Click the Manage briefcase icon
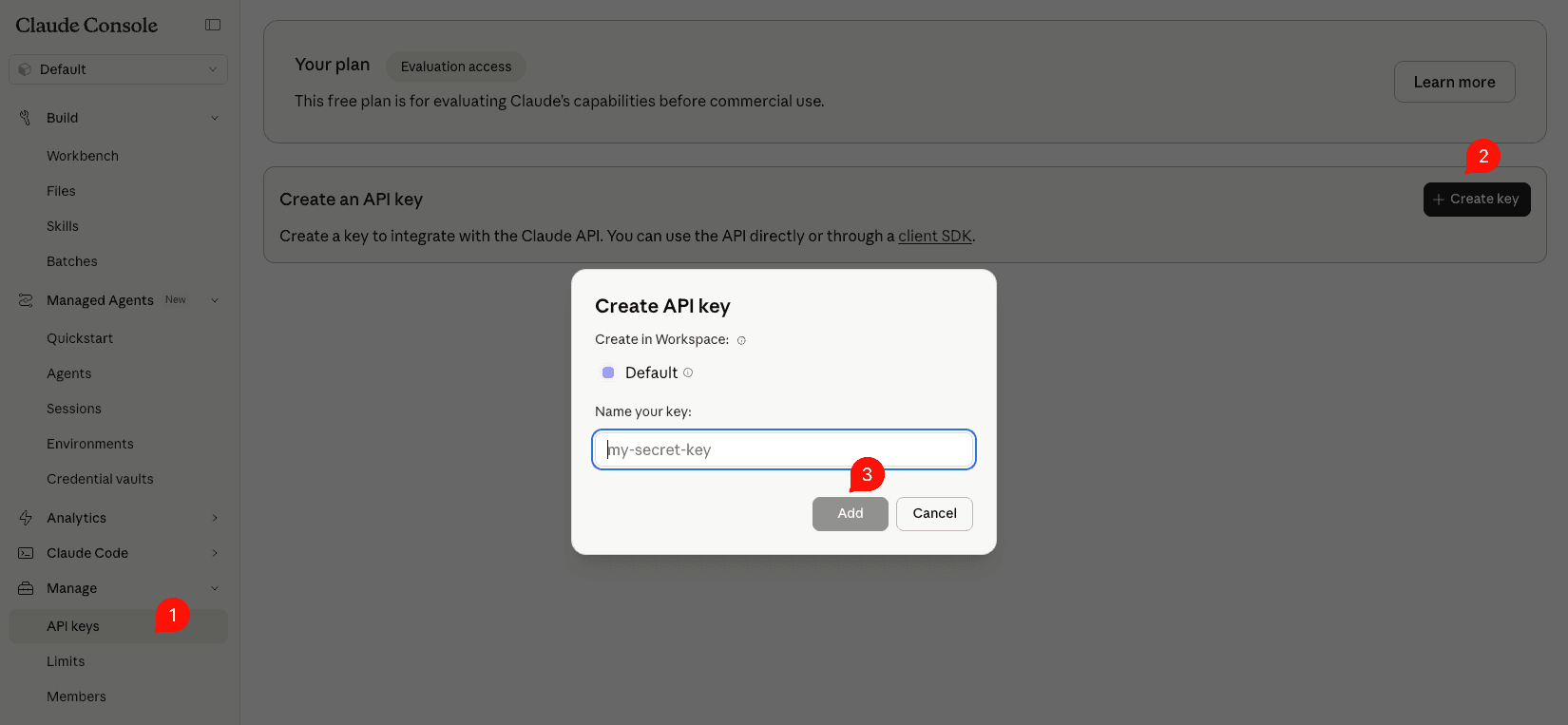1568x725 pixels. (26, 588)
